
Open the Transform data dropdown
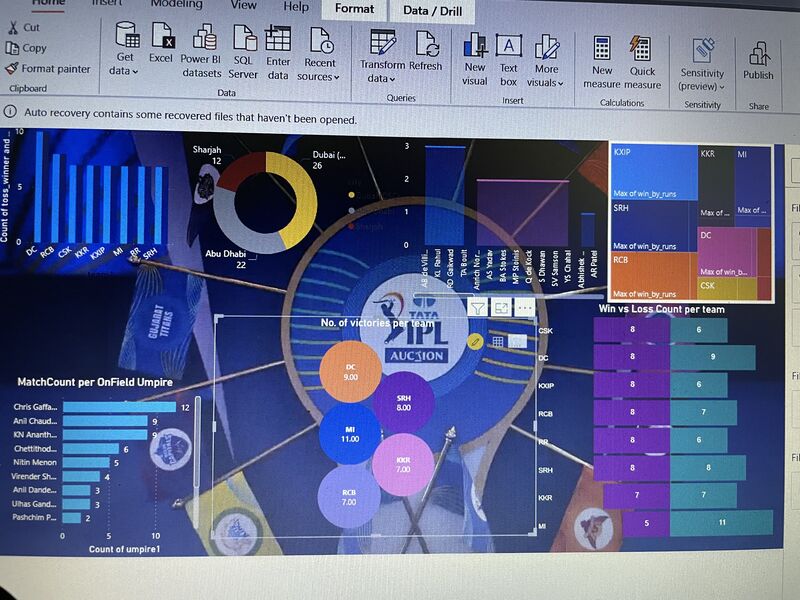click(382, 56)
